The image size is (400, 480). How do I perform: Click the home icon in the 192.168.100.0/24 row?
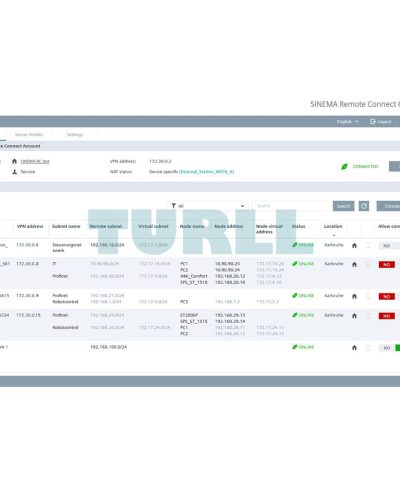354,348
